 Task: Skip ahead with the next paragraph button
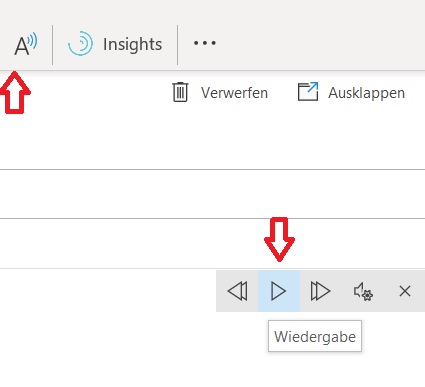[x=320, y=291]
